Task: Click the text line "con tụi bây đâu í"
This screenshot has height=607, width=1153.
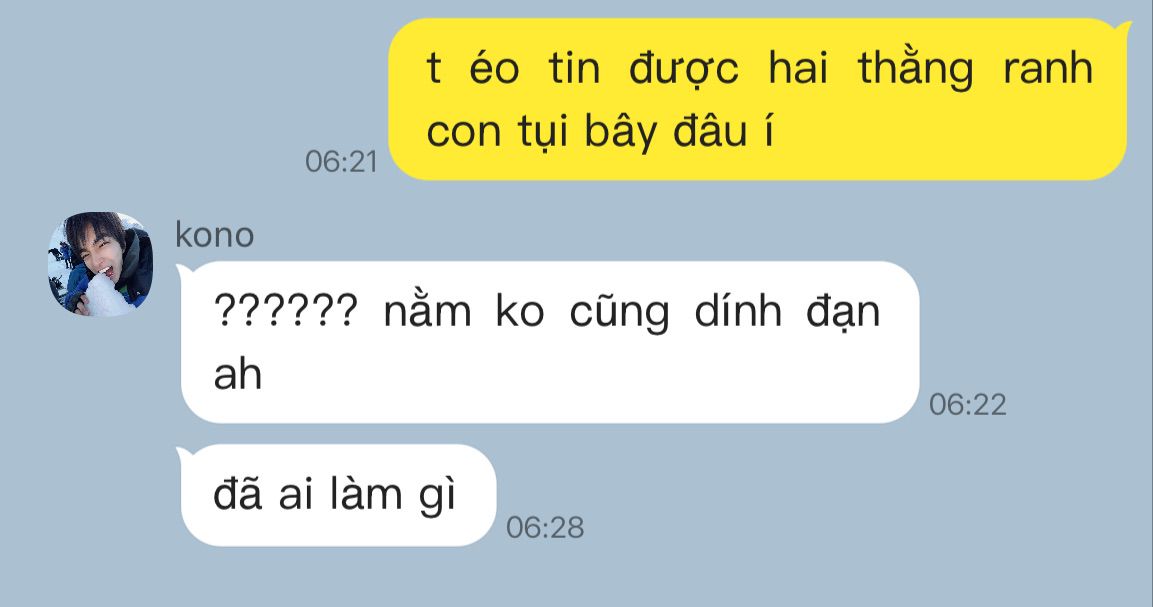Action: tap(600, 132)
